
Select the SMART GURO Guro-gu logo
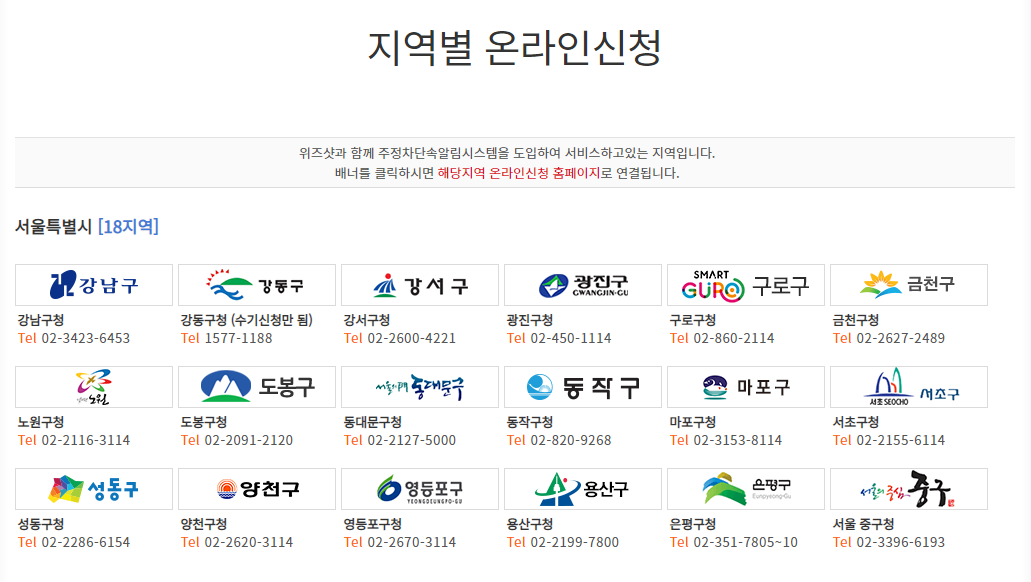click(x=745, y=284)
